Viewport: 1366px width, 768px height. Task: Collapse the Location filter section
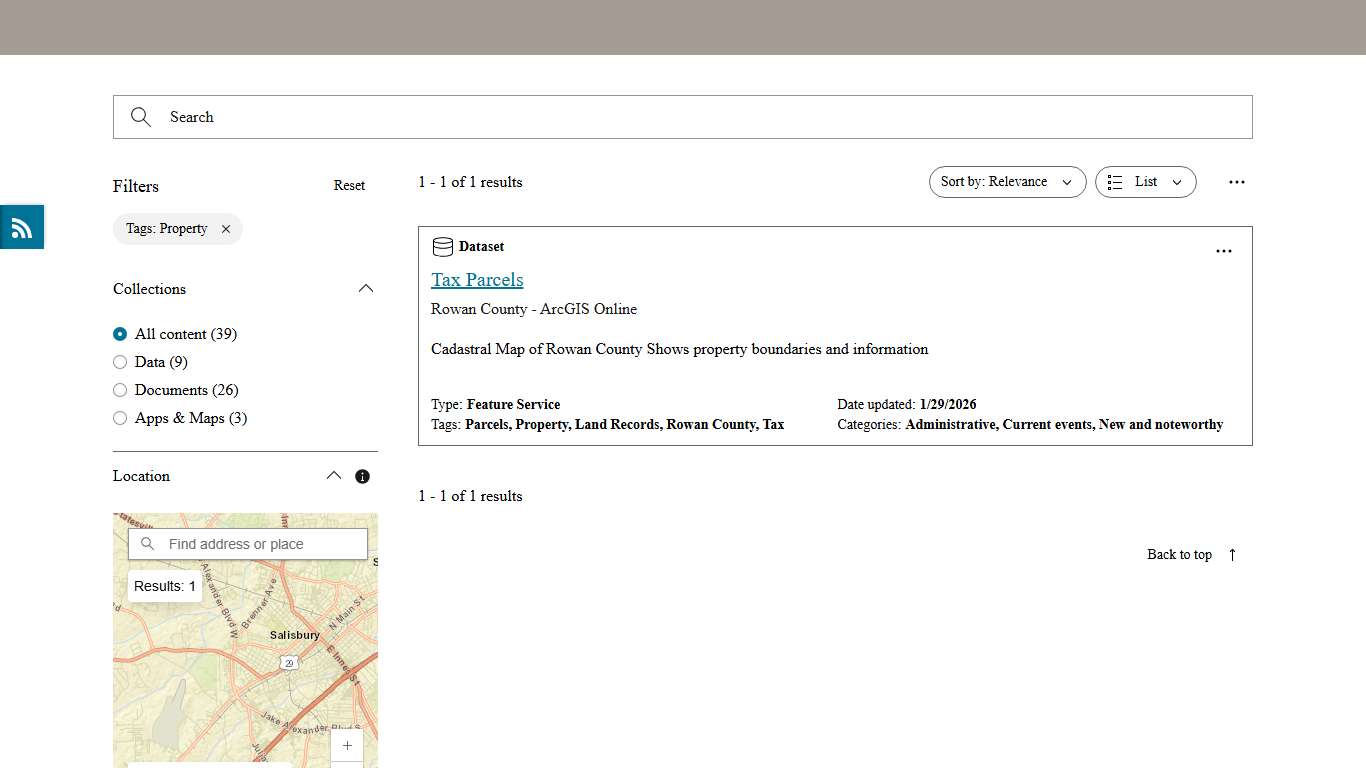click(334, 476)
